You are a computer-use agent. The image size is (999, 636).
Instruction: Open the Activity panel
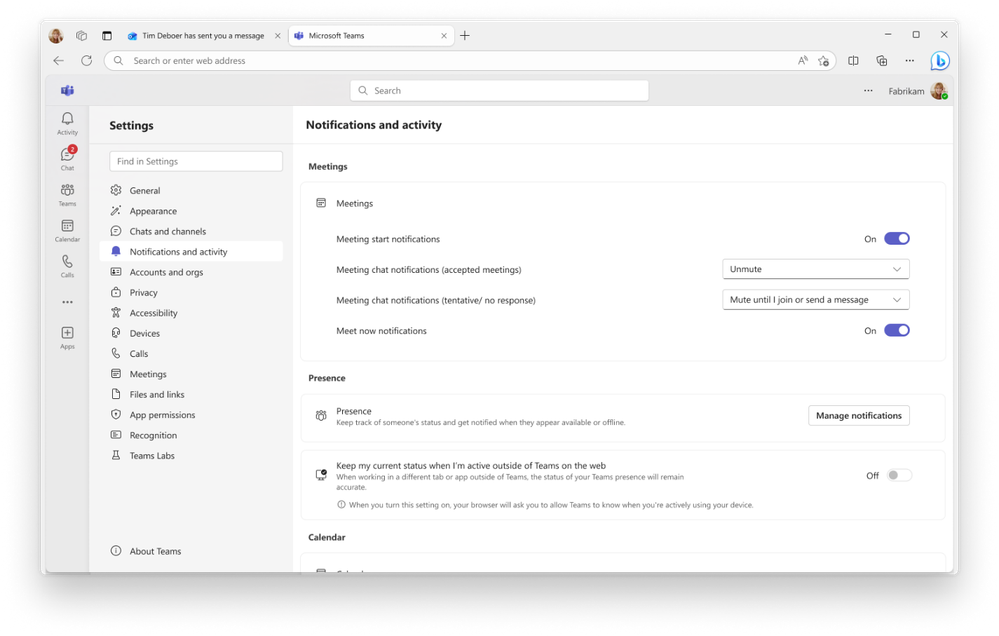[x=66, y=123]
